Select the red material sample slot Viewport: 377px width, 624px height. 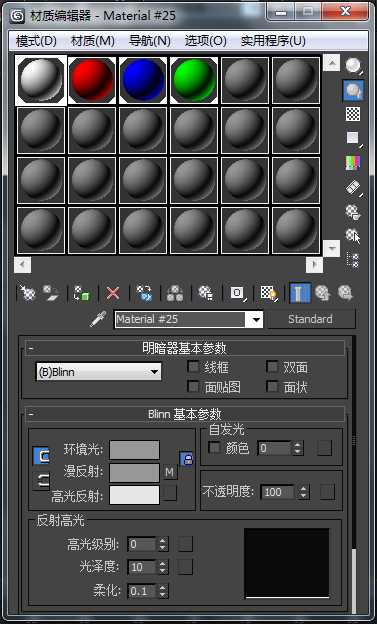click(x=92, y=80)
